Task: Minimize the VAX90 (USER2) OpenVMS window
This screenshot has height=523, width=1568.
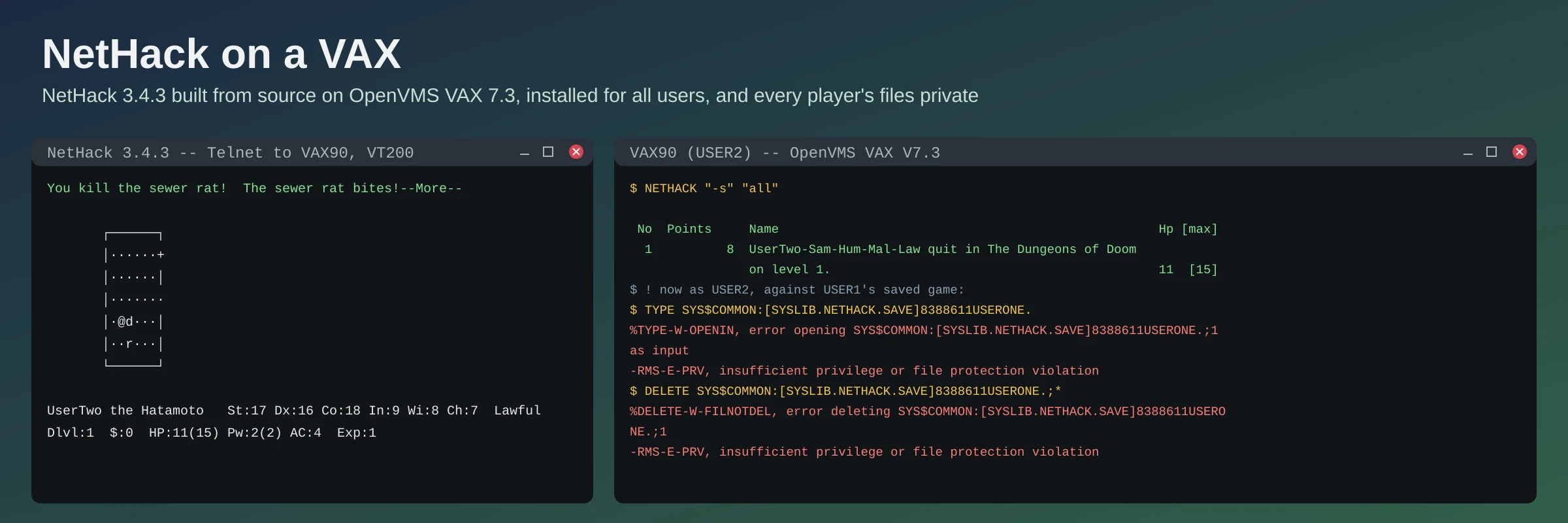Action: pyautogui.click(x=1468, y=153)
